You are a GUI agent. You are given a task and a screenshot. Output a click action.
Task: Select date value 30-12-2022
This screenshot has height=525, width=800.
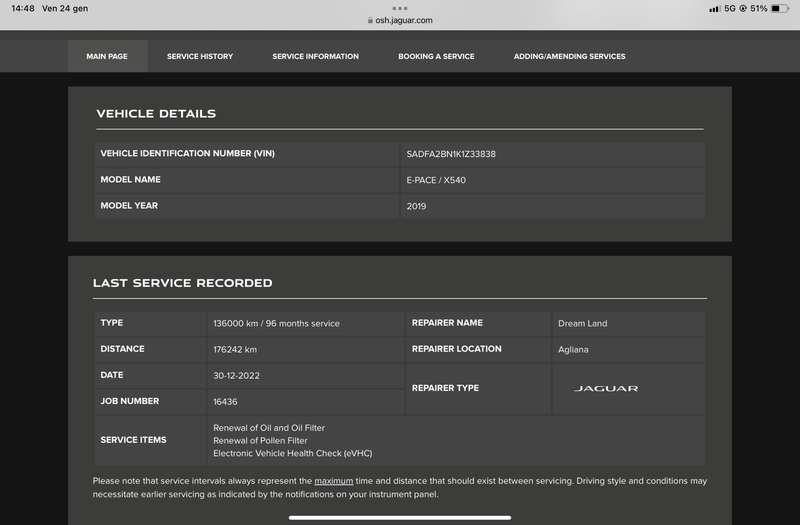tap(236, 376)
